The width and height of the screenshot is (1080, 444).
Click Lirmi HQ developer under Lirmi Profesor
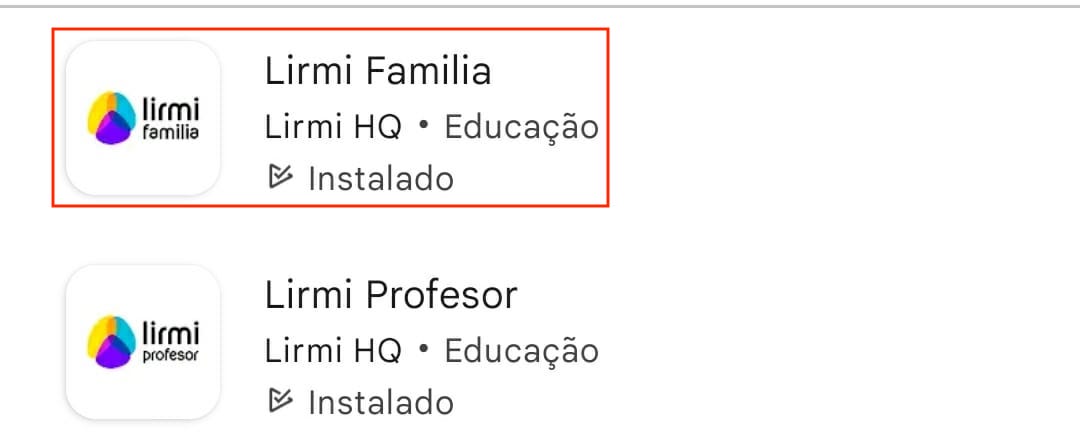pyautogui.click(x=333, y=351)
